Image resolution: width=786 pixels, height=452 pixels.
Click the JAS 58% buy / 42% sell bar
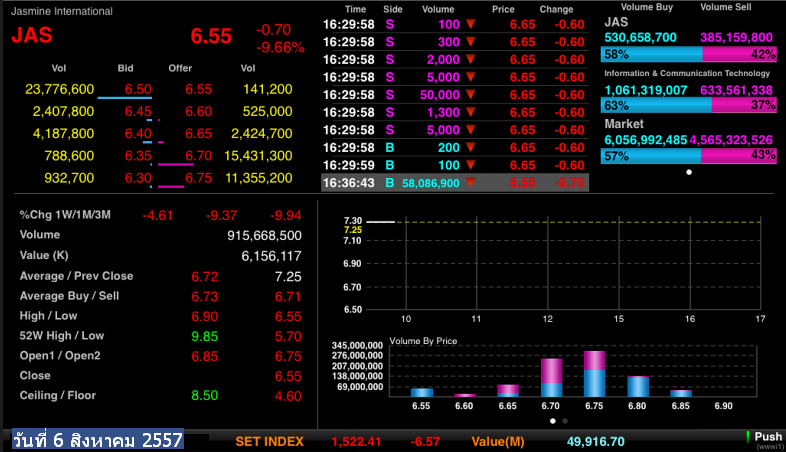point(689,54)
